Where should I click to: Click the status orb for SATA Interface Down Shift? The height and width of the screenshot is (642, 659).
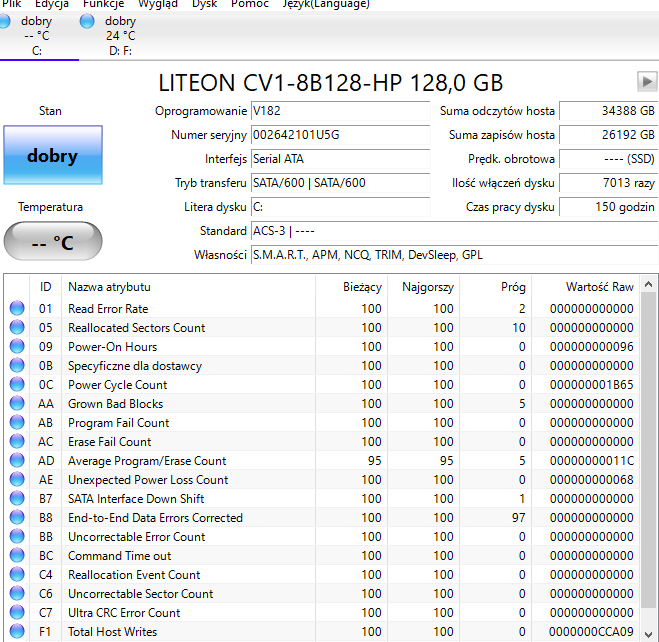pos(17,498)
